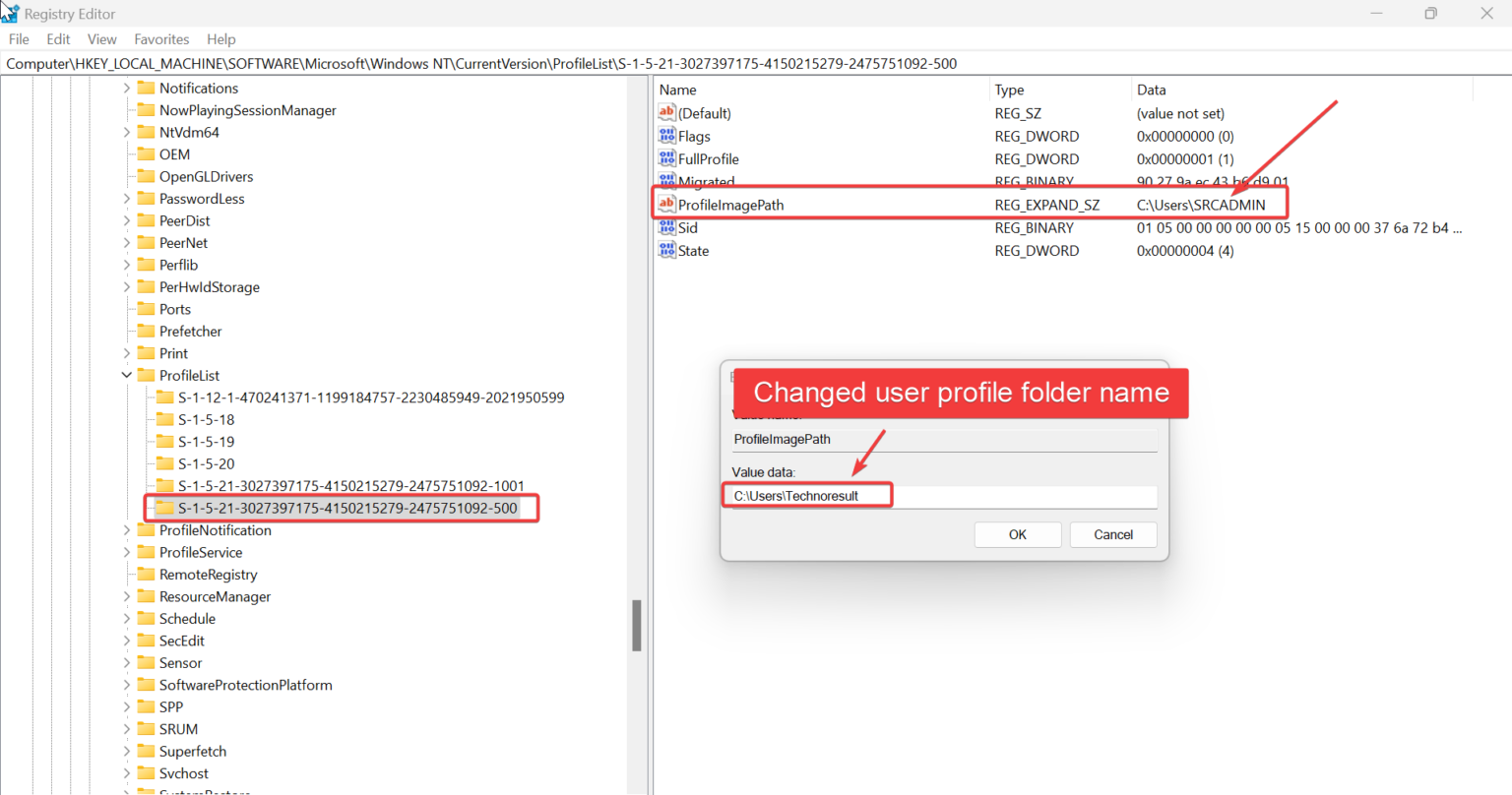Click the Registry Editor title bar icon
Image resolution: width=1512 pixels, height=795 pixels.
pos(10,13)
